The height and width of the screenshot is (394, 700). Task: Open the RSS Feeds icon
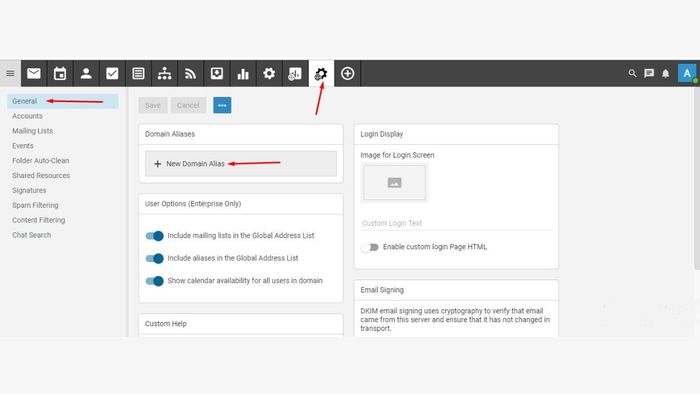[191, 74]
